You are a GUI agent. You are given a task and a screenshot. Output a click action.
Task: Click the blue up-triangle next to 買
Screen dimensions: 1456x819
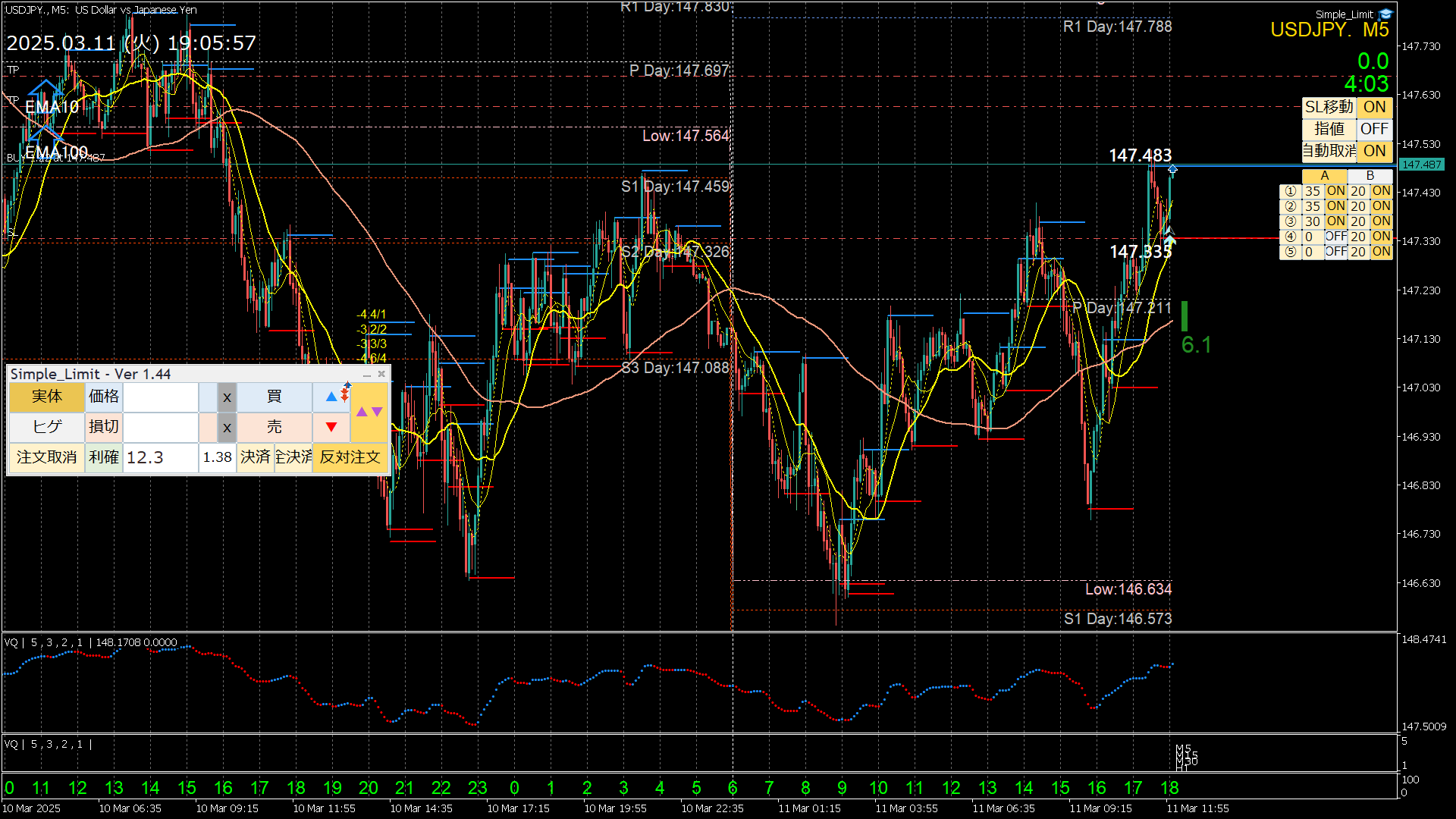331,397
